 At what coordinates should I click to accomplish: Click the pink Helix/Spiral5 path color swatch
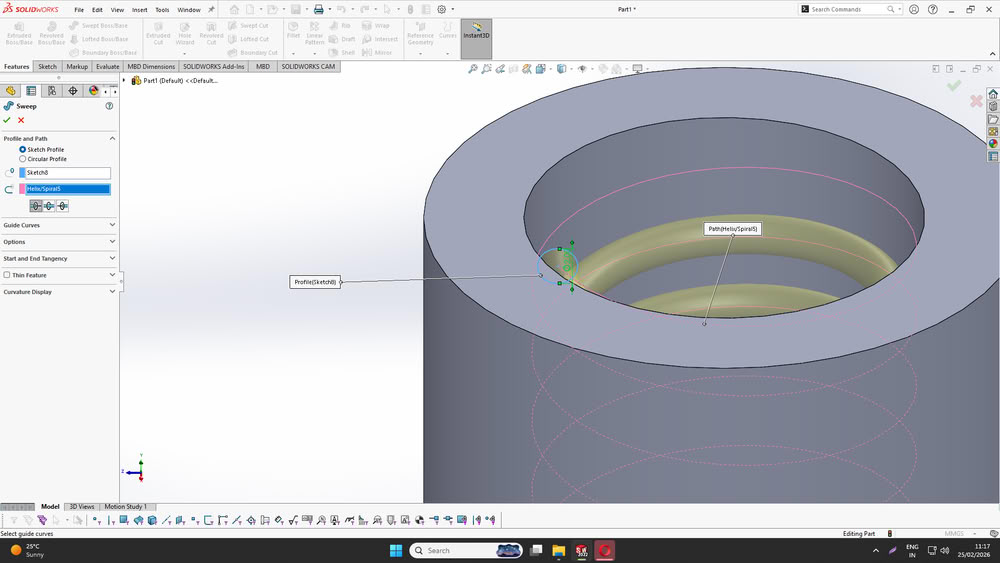[x=22, y=189]
